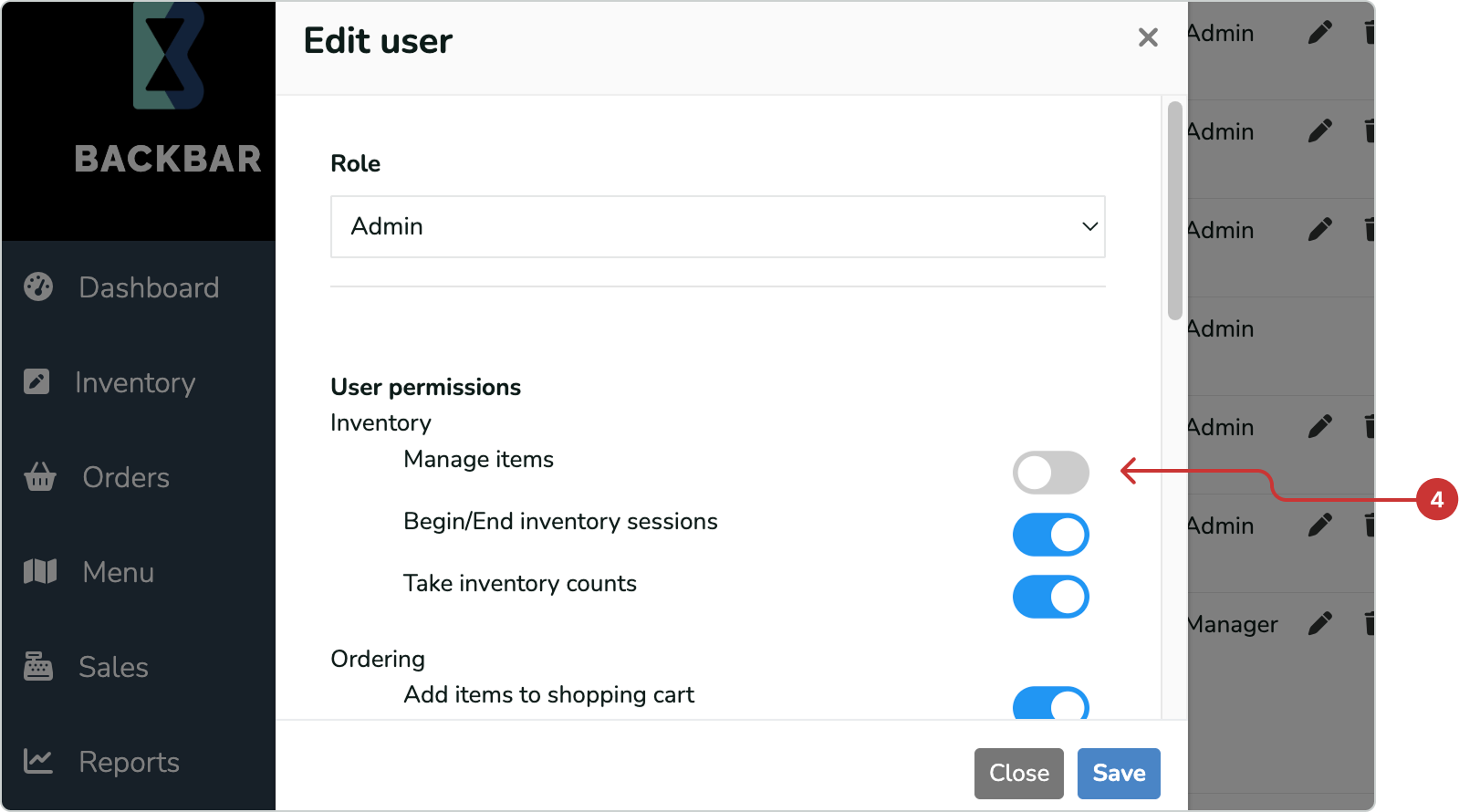Click pencil icon in fifth Admin row
The height and width of the screenshot is (812, 1459).
pyautogui.click(x=1320, y=426)
